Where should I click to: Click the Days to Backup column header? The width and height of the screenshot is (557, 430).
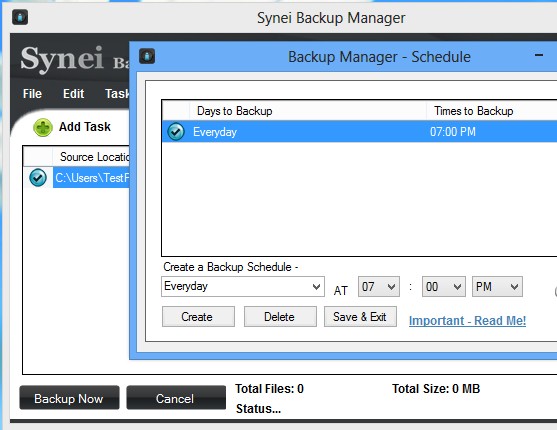click(x=308, y=111)
